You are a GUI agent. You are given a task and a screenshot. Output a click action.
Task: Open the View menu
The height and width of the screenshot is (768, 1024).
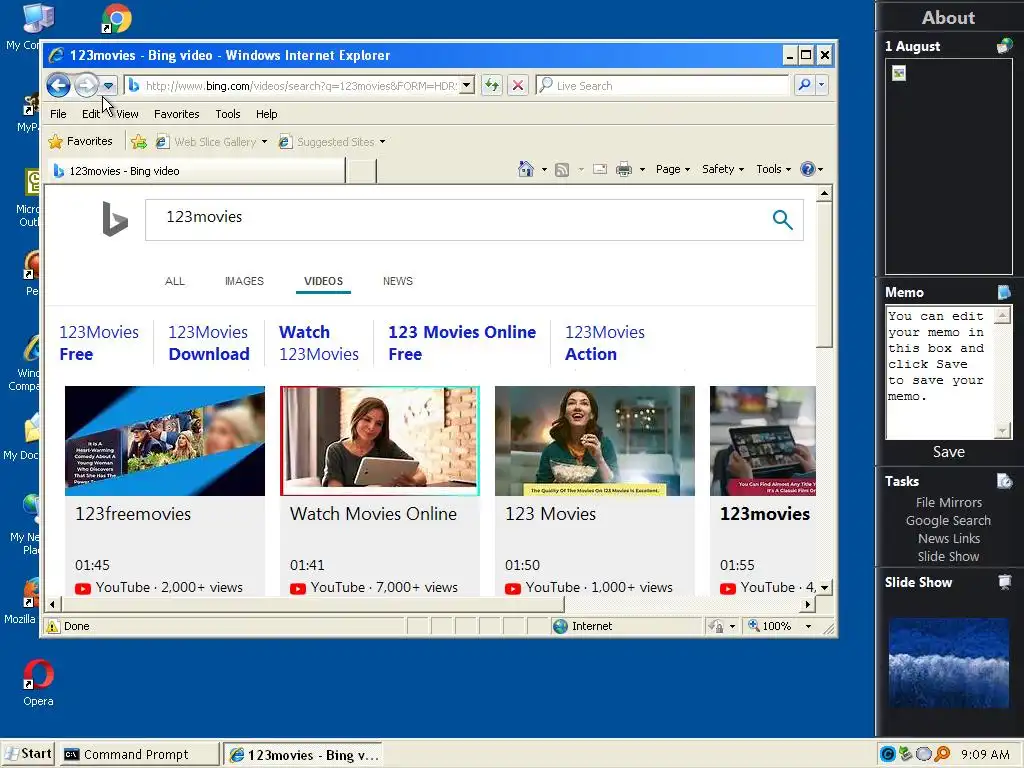tap(127, 114)
